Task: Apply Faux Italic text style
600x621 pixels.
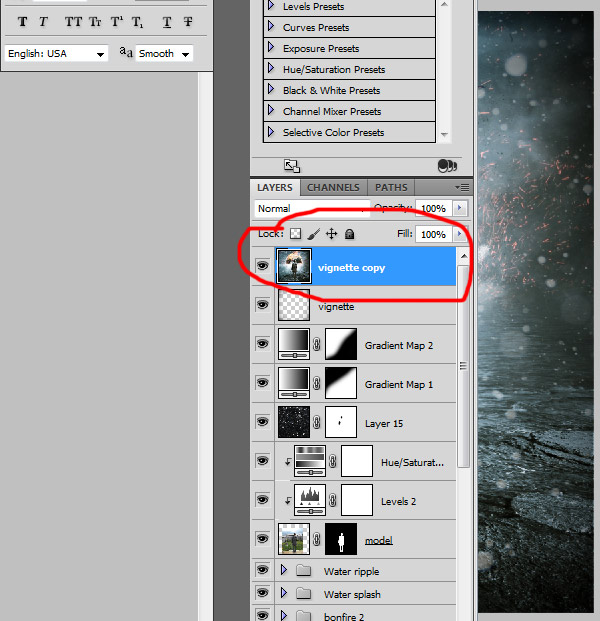Action: [x=43, y=22]
